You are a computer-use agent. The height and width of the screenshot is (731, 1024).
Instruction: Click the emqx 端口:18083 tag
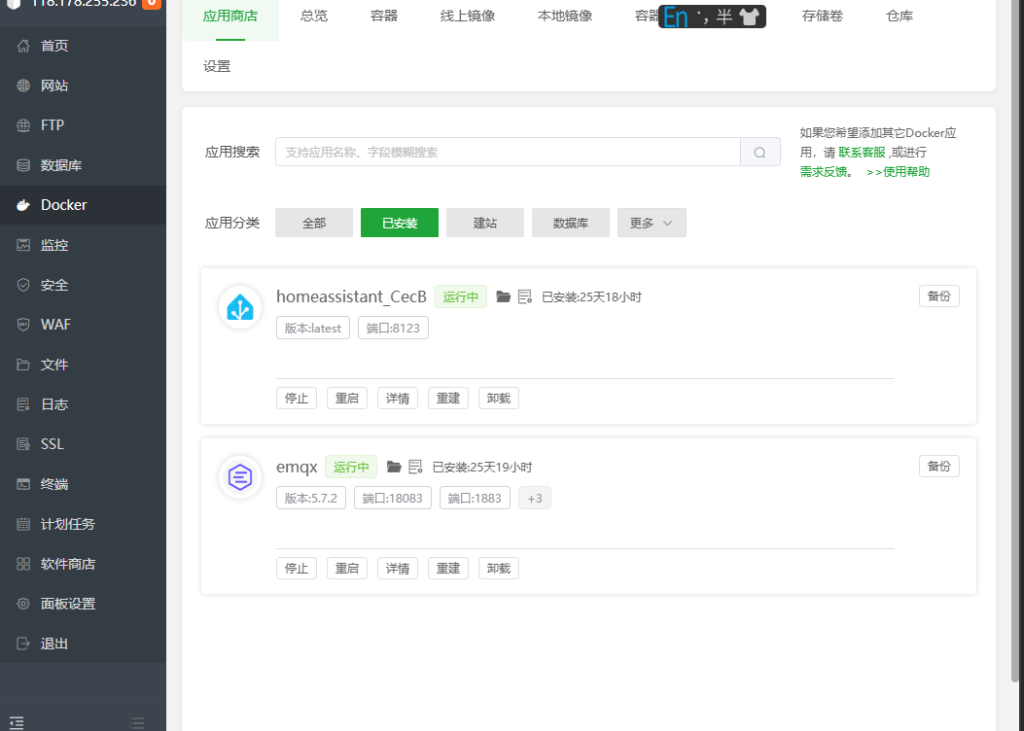pos(392,498)
